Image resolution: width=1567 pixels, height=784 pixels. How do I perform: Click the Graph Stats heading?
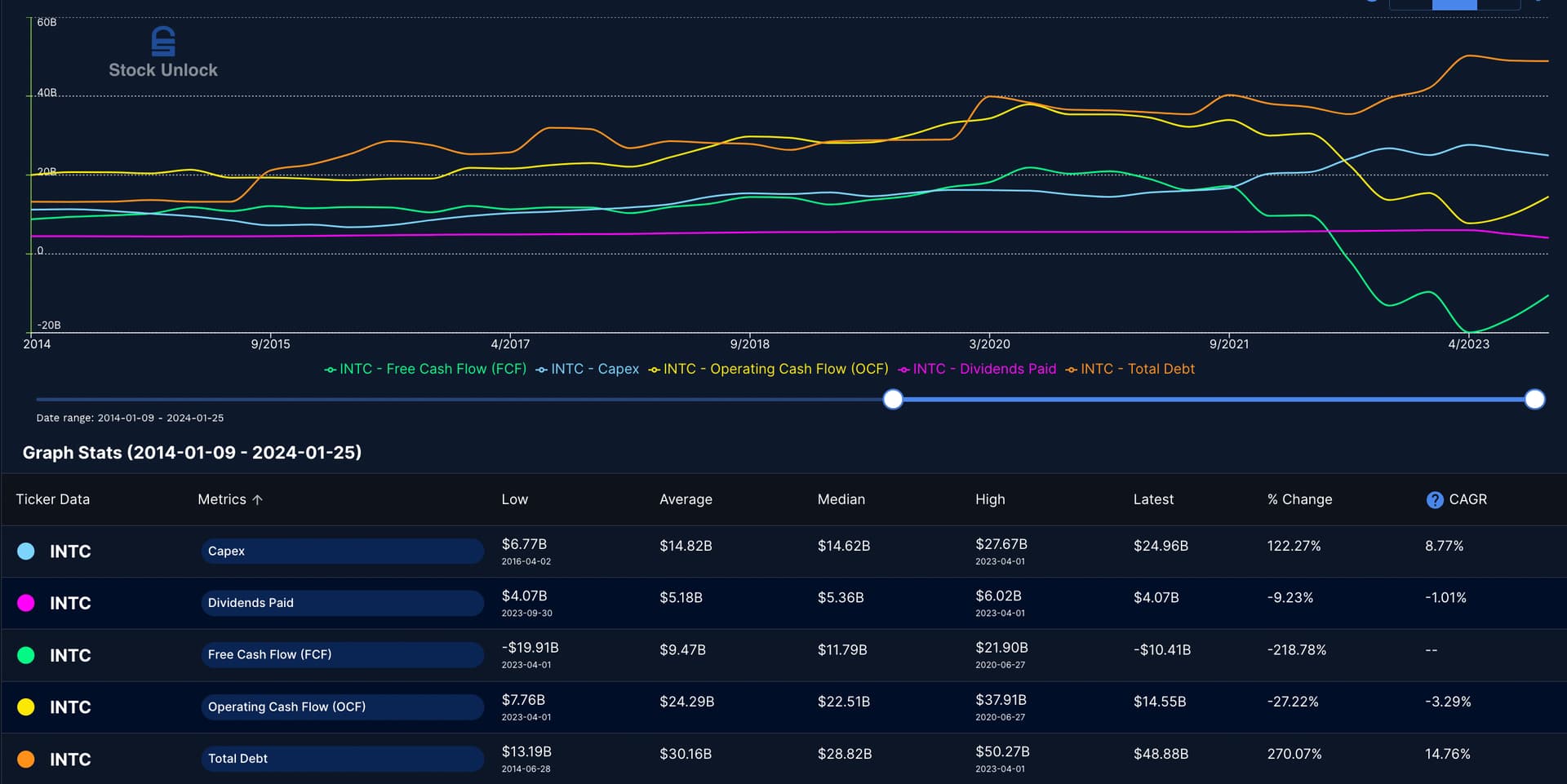pos(192,453)
